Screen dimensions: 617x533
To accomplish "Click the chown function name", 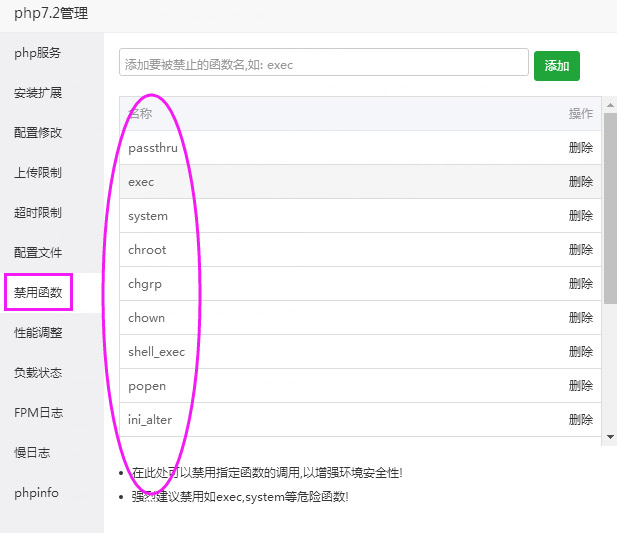I will (x=146, y=317).
